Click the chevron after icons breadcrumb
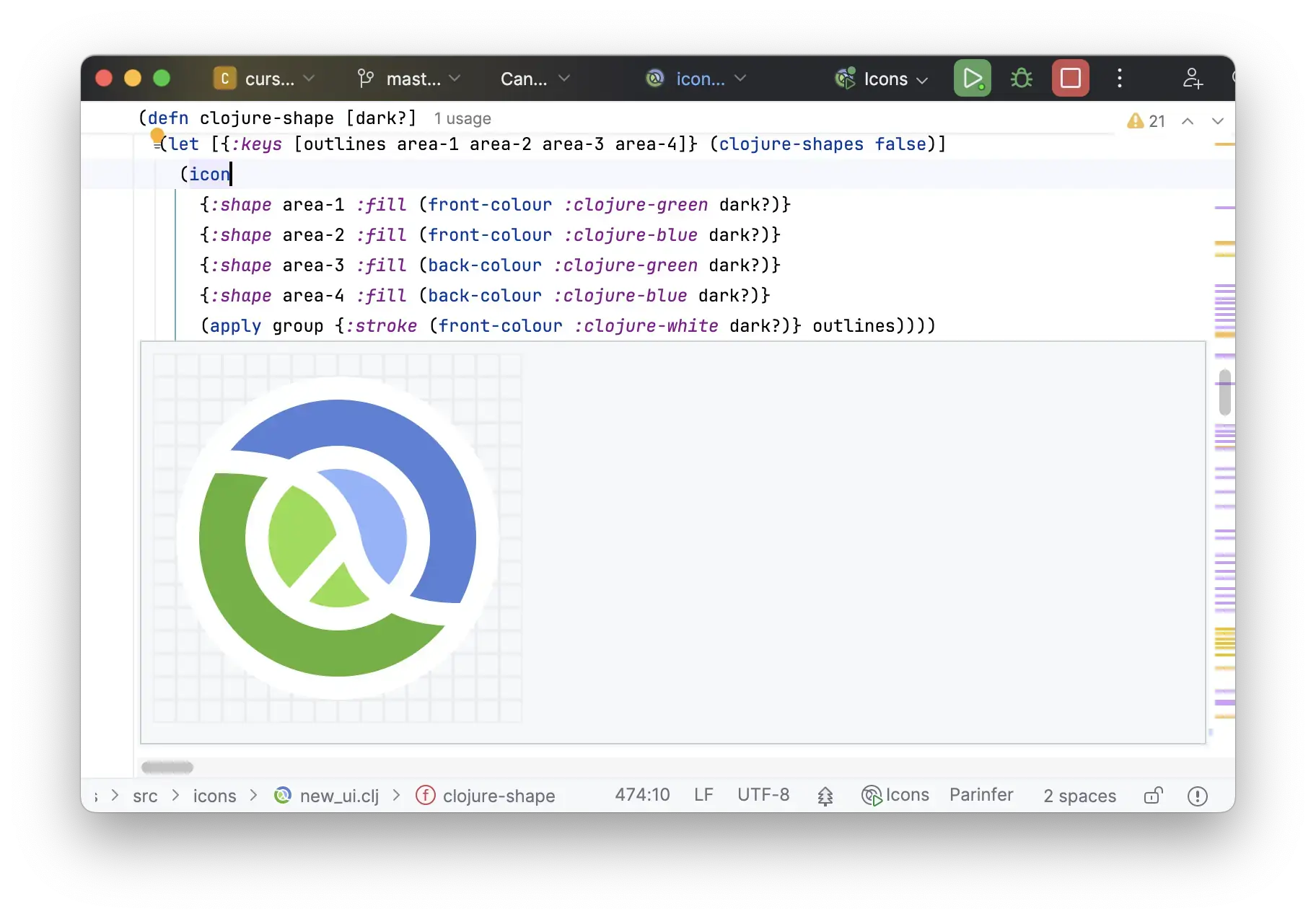This screenshot has width=1316, height=919. 253,795
